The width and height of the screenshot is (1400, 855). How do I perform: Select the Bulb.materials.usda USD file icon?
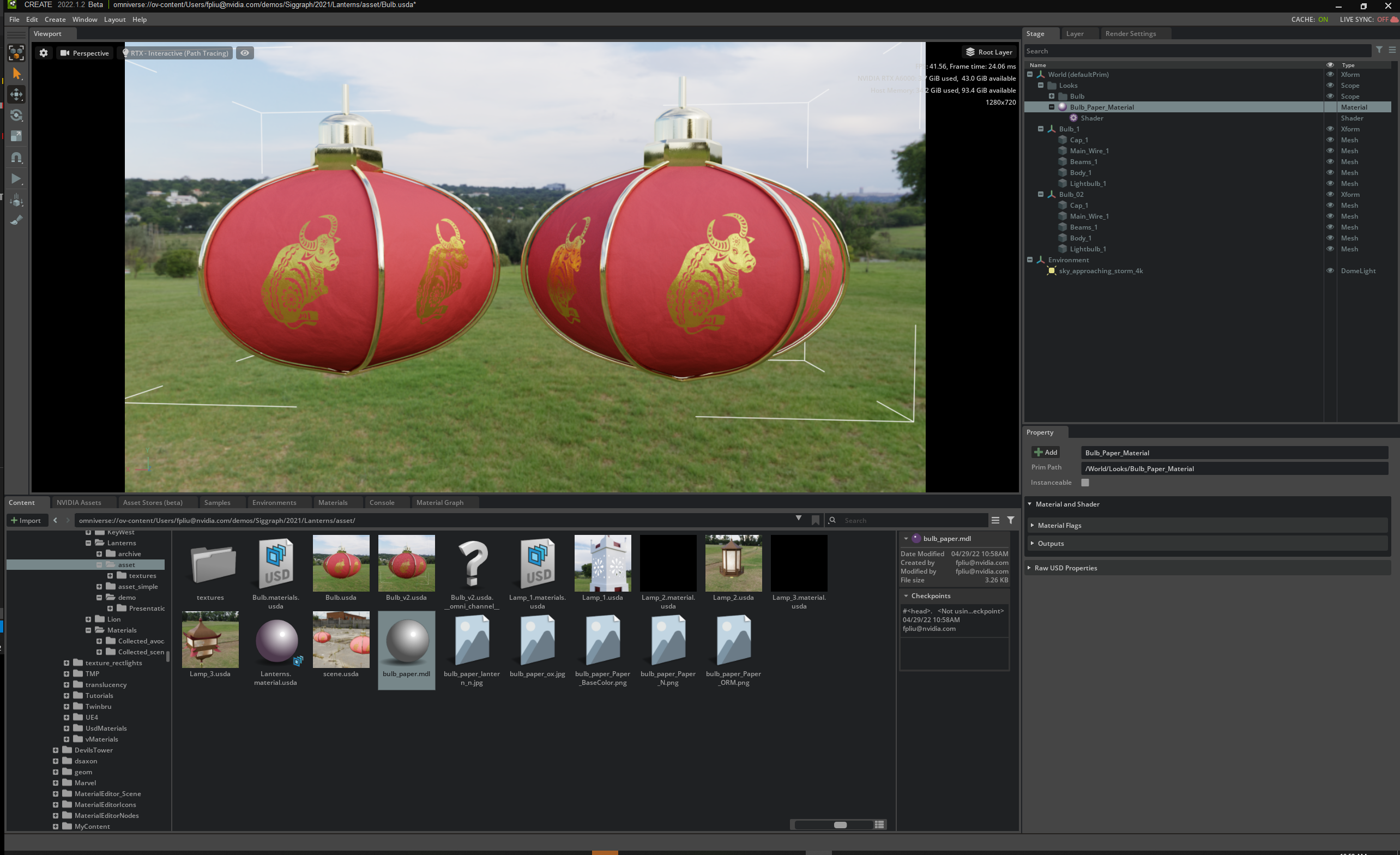tap(275, 564)
